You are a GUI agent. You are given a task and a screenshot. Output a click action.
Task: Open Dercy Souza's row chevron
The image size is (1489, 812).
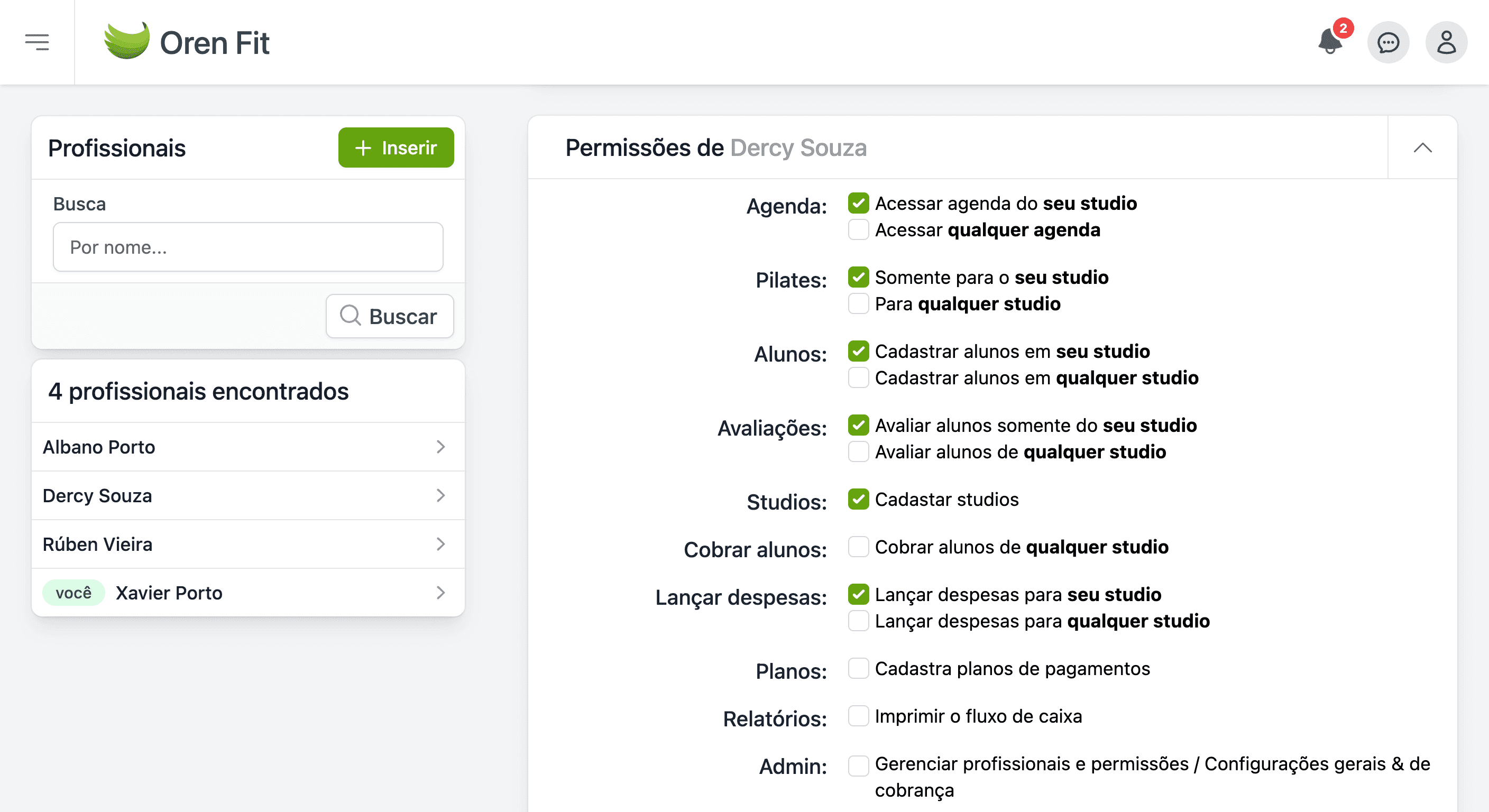(x=440, y=495)
